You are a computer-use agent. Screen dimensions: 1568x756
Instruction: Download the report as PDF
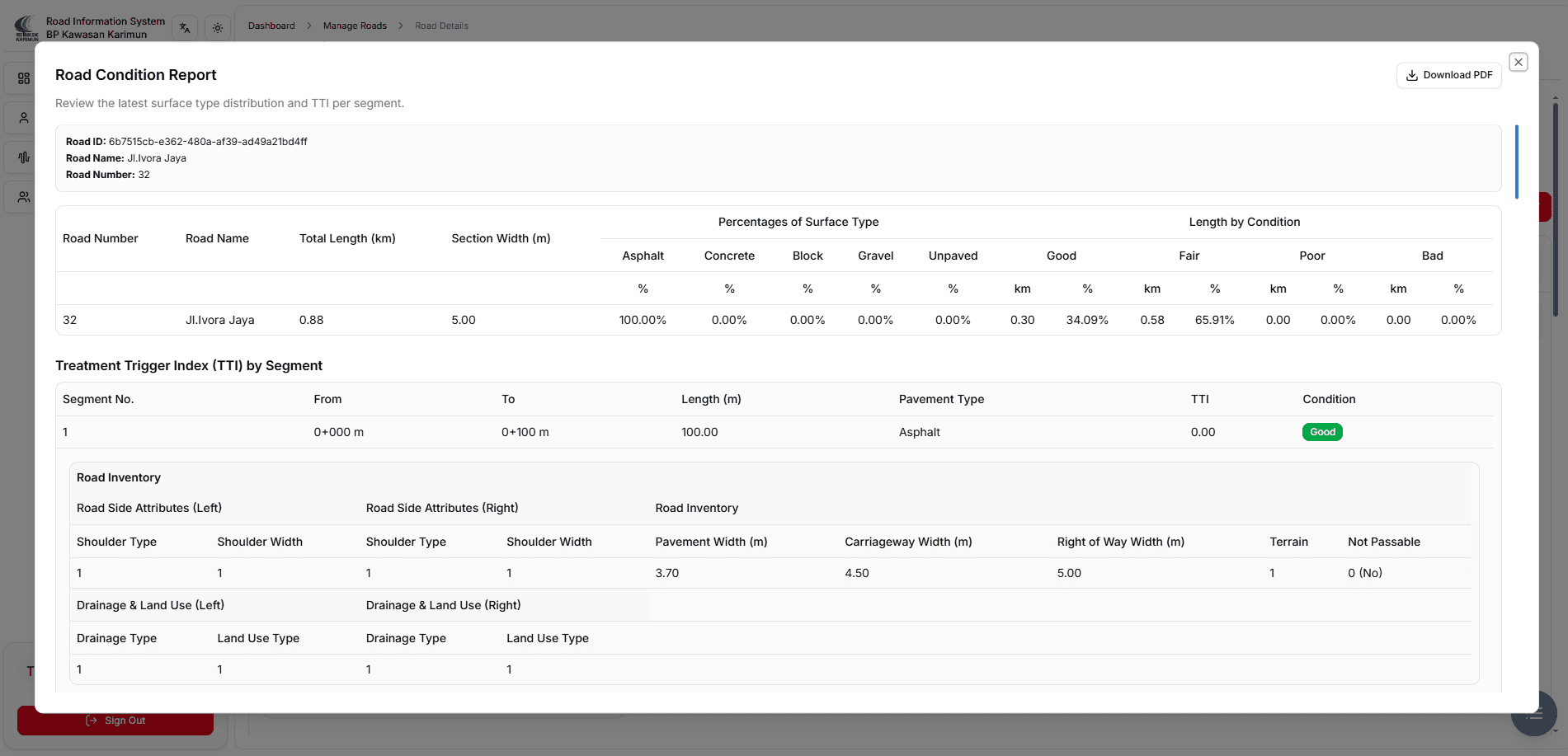(x=1448, y=75)
